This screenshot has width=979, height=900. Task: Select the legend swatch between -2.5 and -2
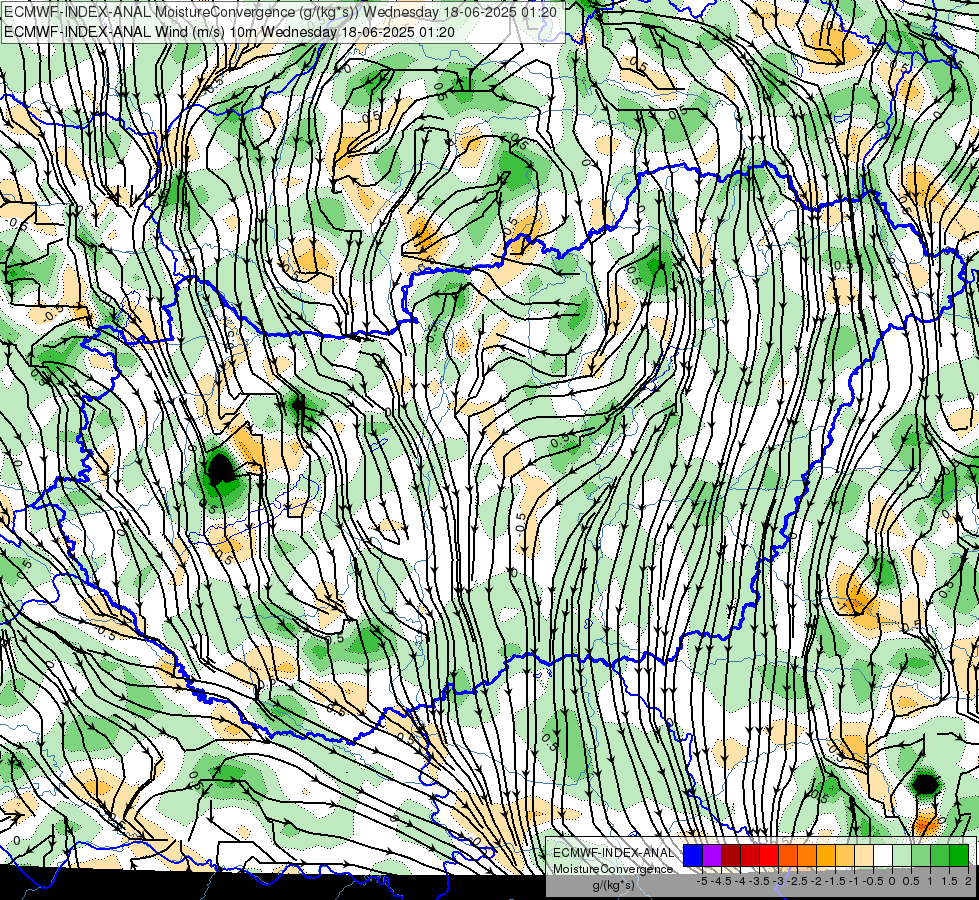pyautogui.click(x=807, y=855)
